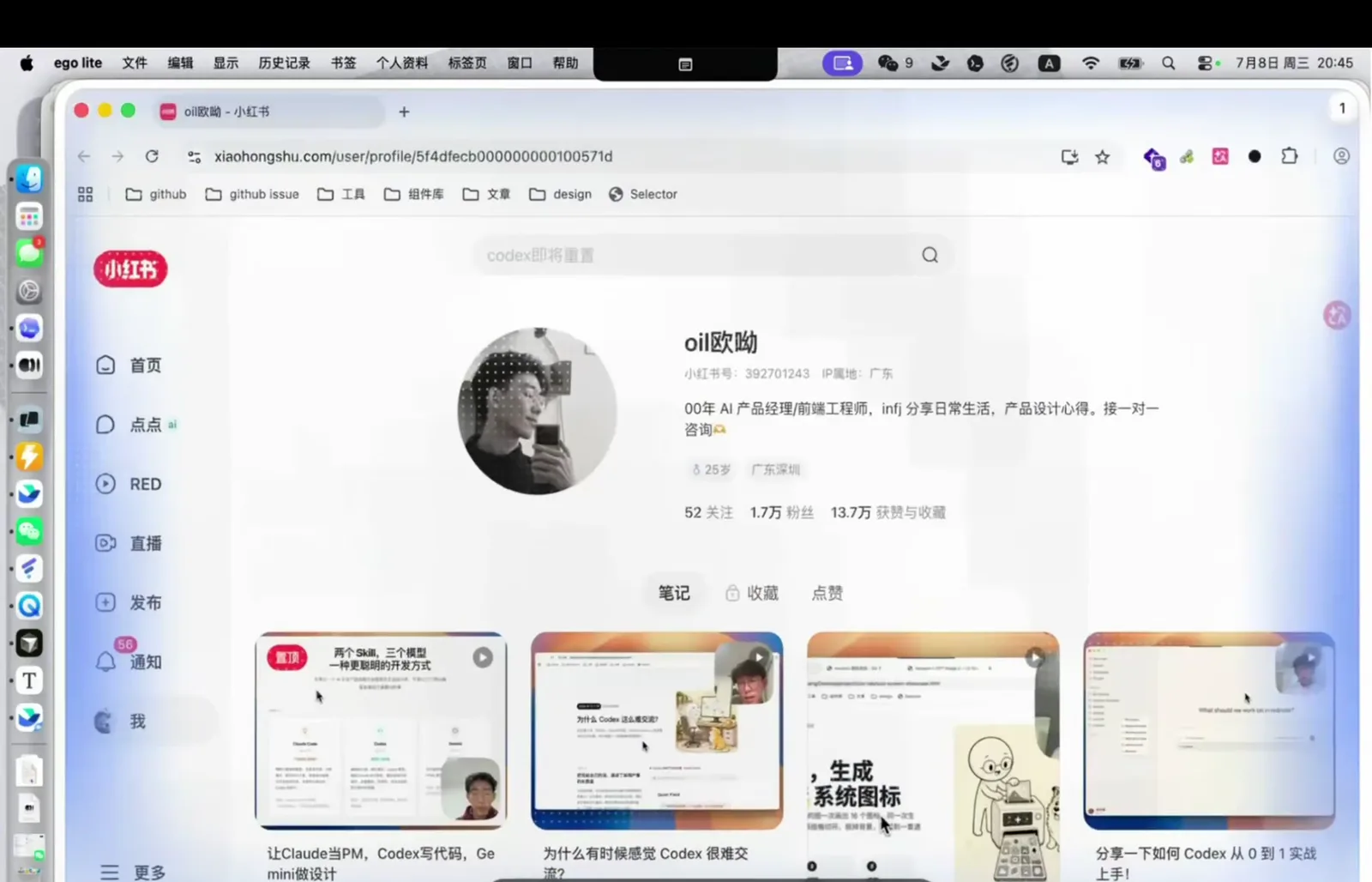This screenshot has height=882, width=1372.
Task: Open the apps grid in the bookmarks bar
Action: pos(85,195)
